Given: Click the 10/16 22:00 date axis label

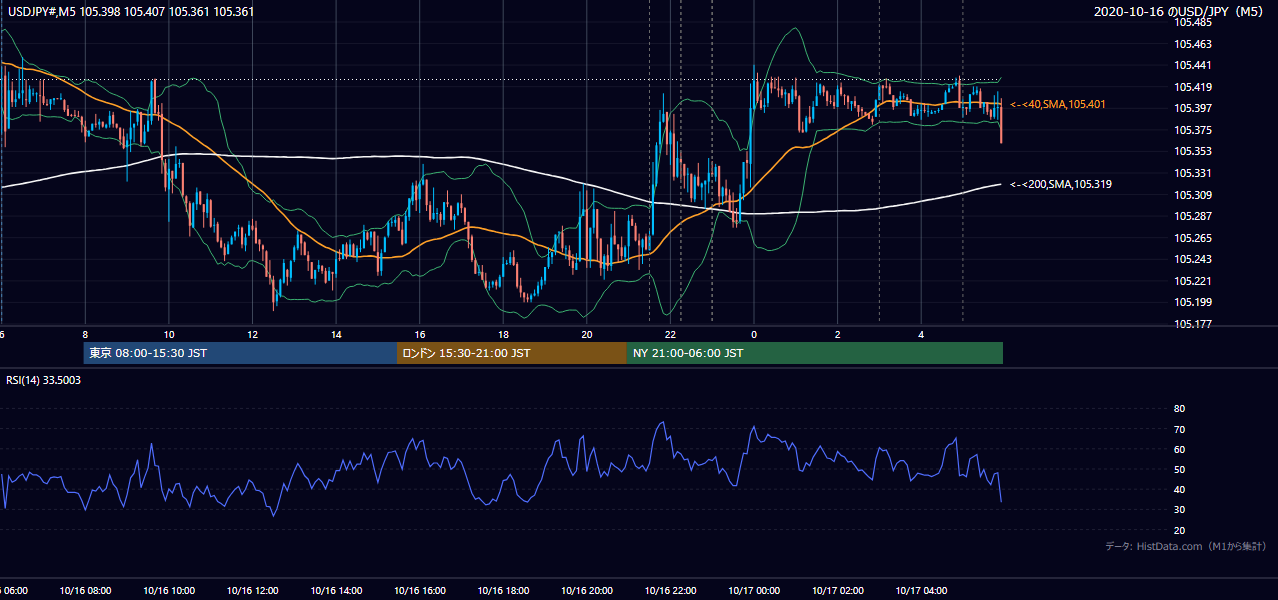Looking at the screenshot, I should 671,590.
